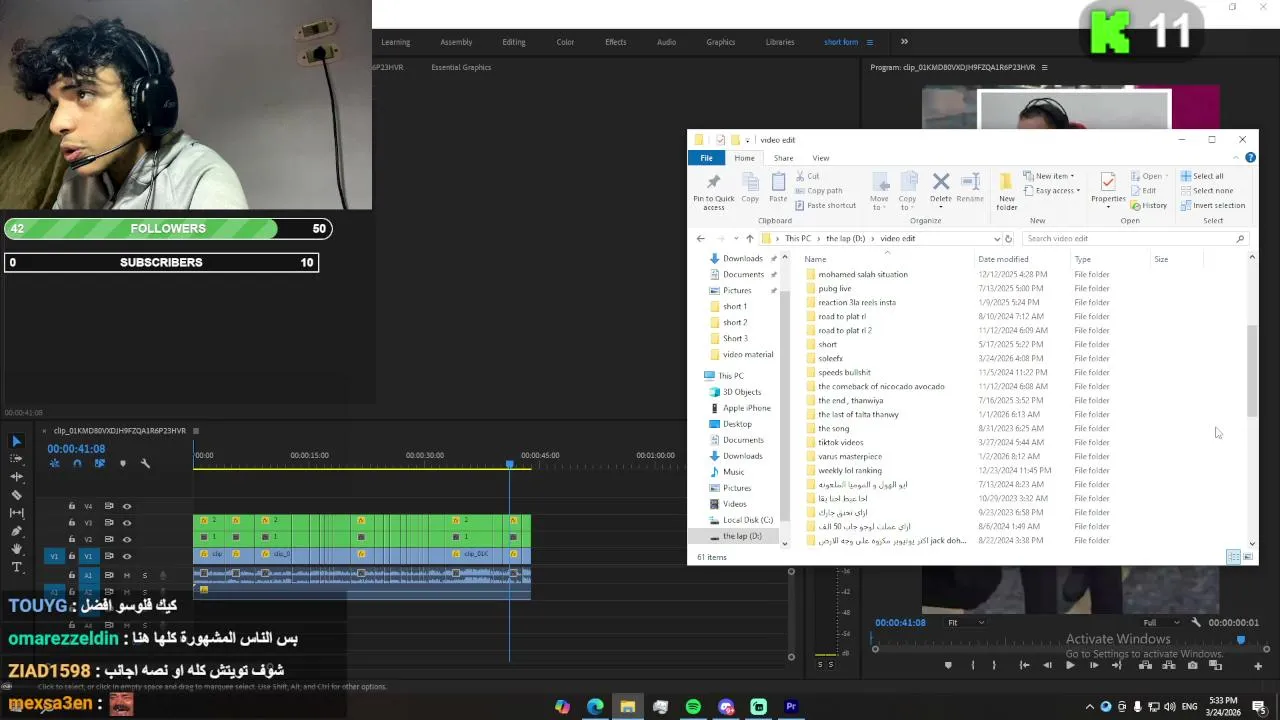Toggle Snap in timeline (magnet icon)
This screenshot has width=1280, height=720.
click(77, 463)
